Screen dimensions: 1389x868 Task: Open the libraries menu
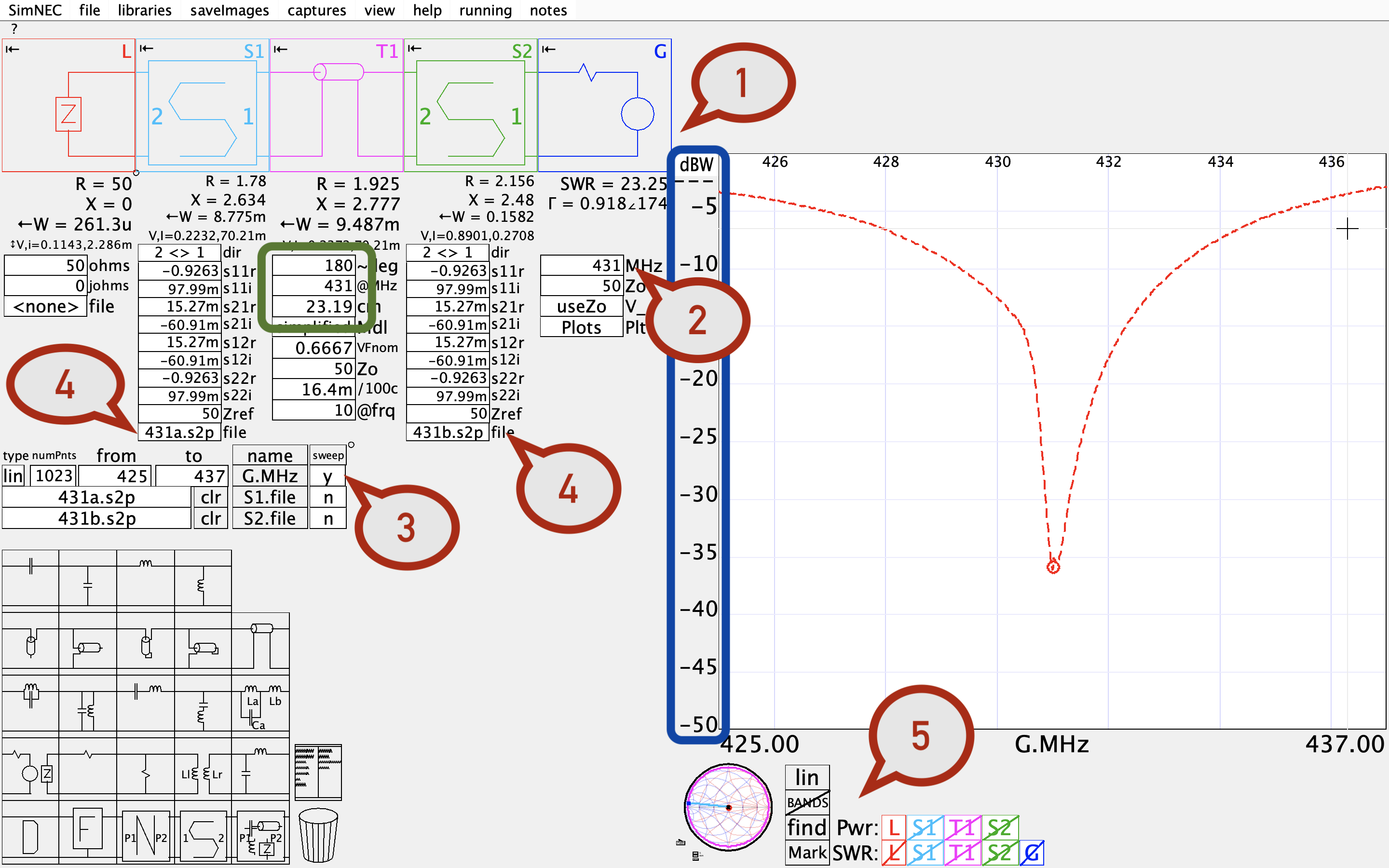[144, 10]
